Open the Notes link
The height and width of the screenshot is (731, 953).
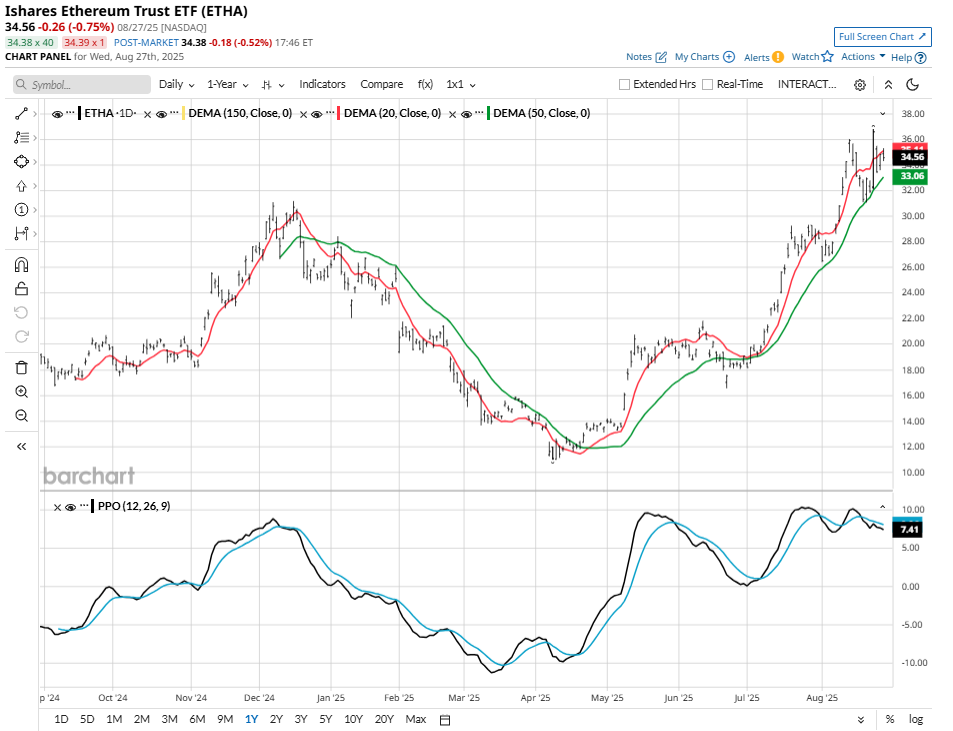pyautogui.click(x=646, y=57)
